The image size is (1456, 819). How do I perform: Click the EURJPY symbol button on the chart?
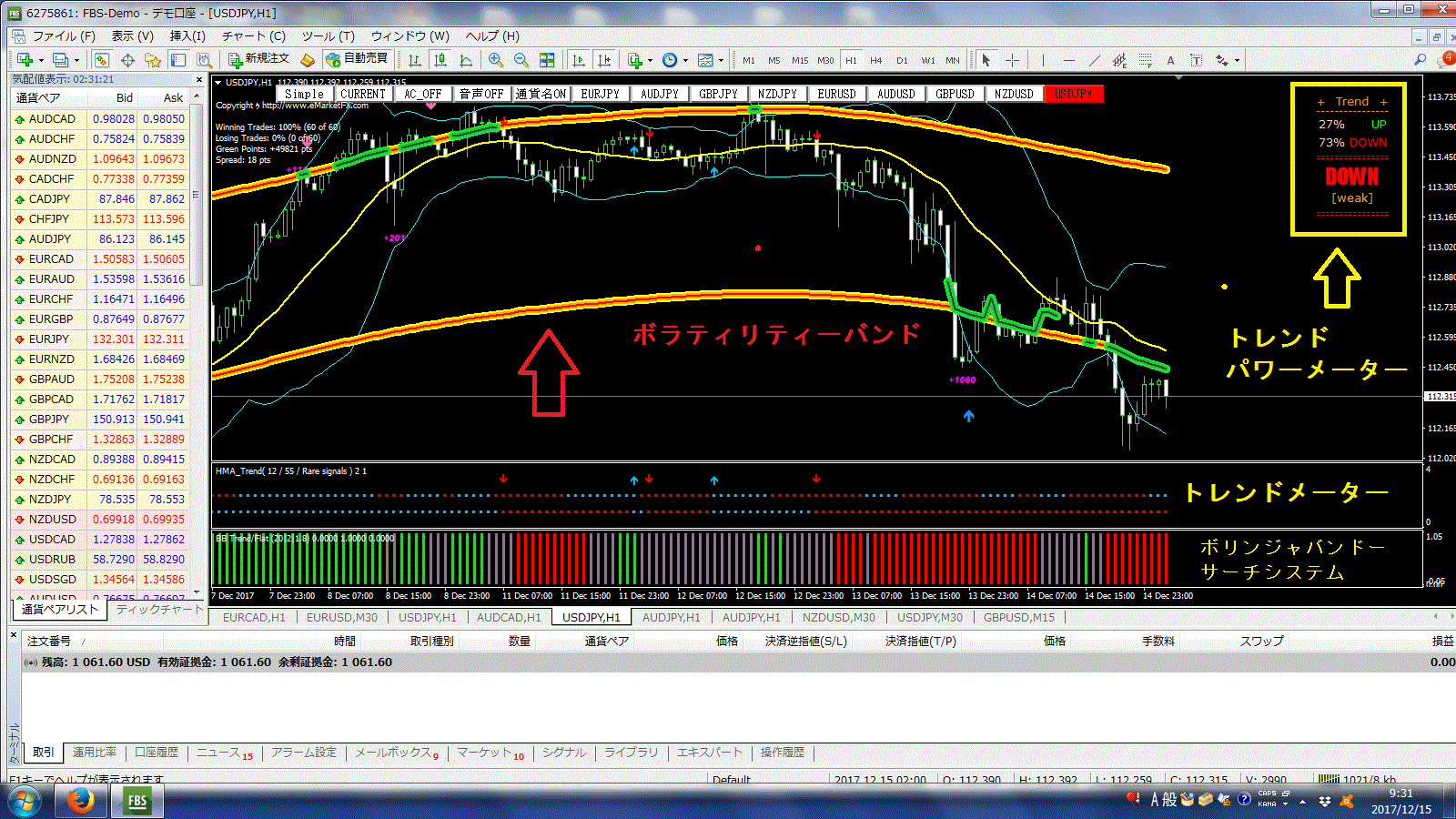[601, 94]
